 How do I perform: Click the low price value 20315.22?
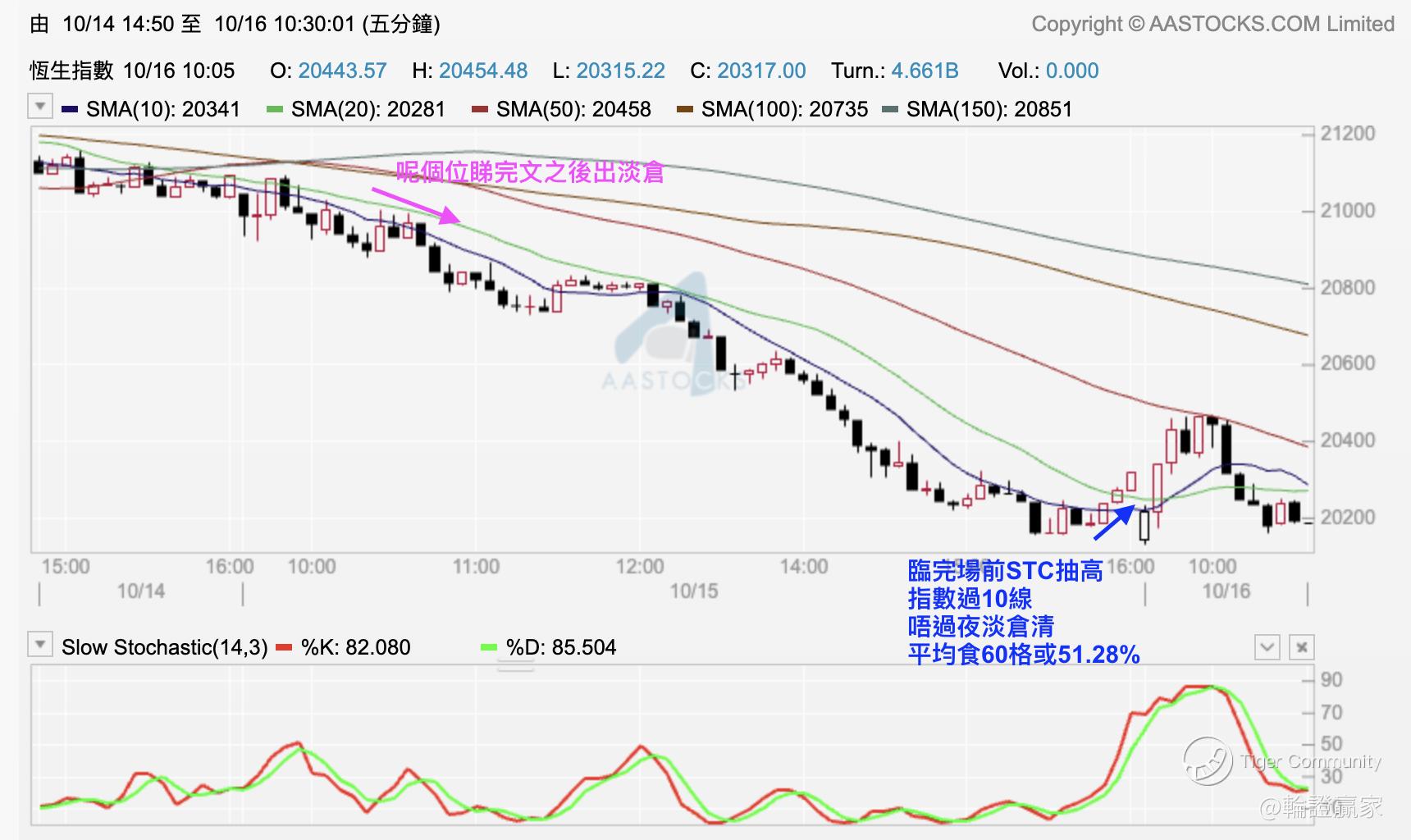coord(620,71)
